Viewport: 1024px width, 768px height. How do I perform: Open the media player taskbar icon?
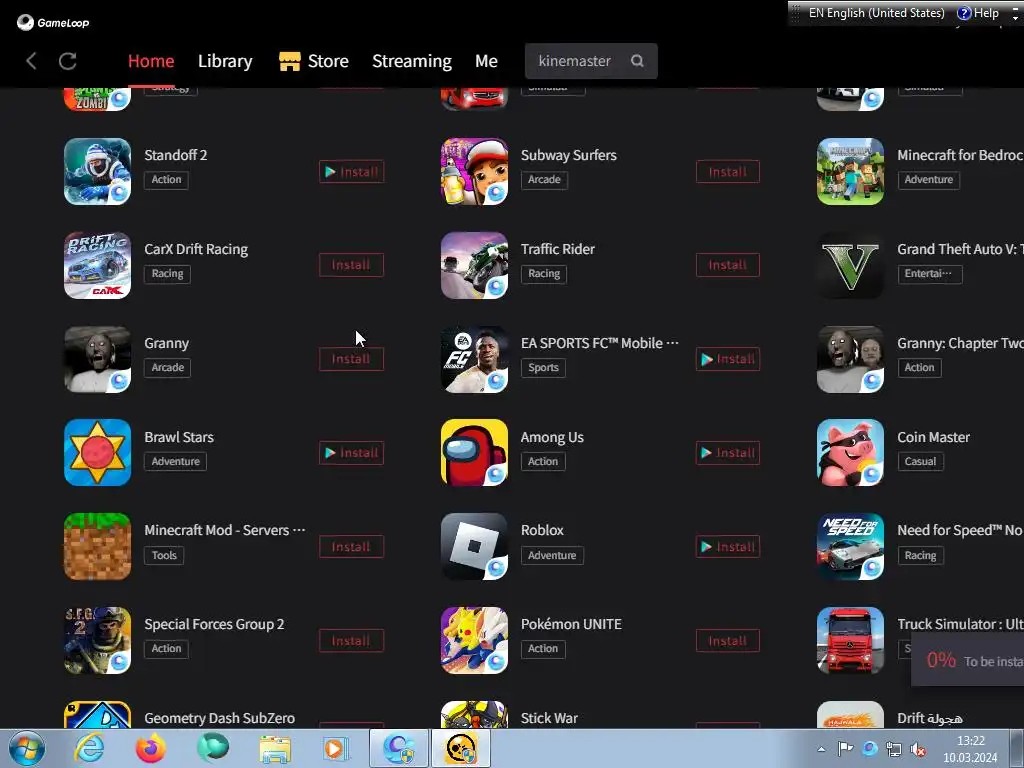pos(336,748)
